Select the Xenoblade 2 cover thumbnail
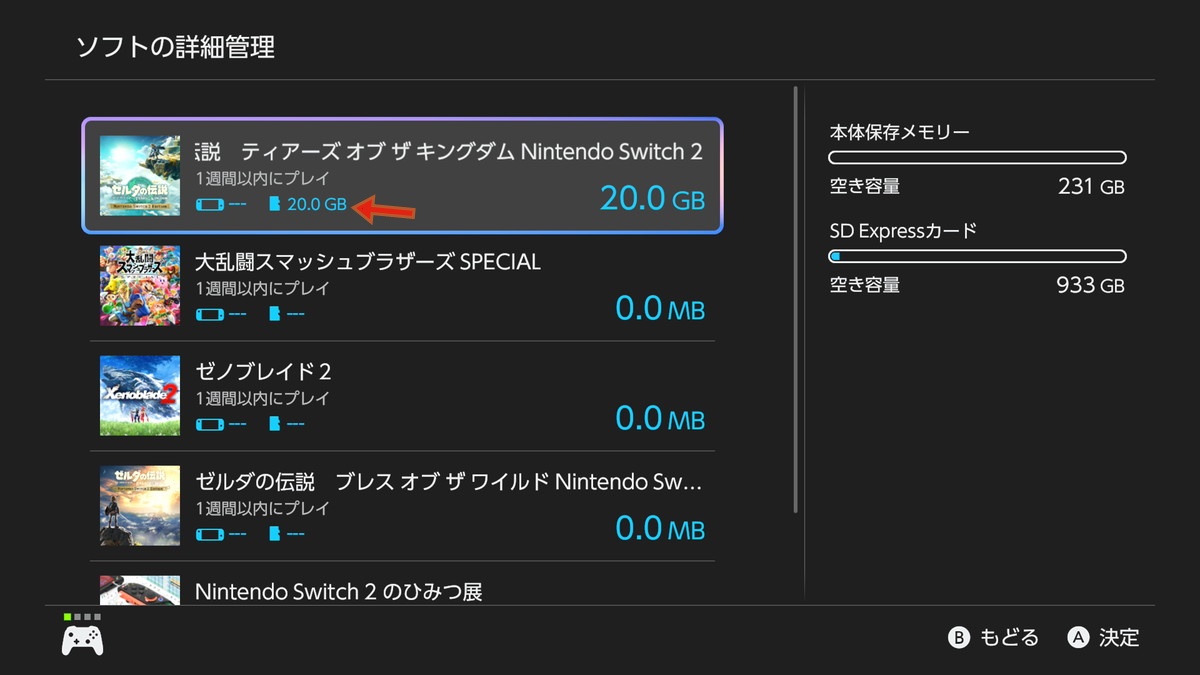Viewport: 1200px width, 675px height. [140, 396]
